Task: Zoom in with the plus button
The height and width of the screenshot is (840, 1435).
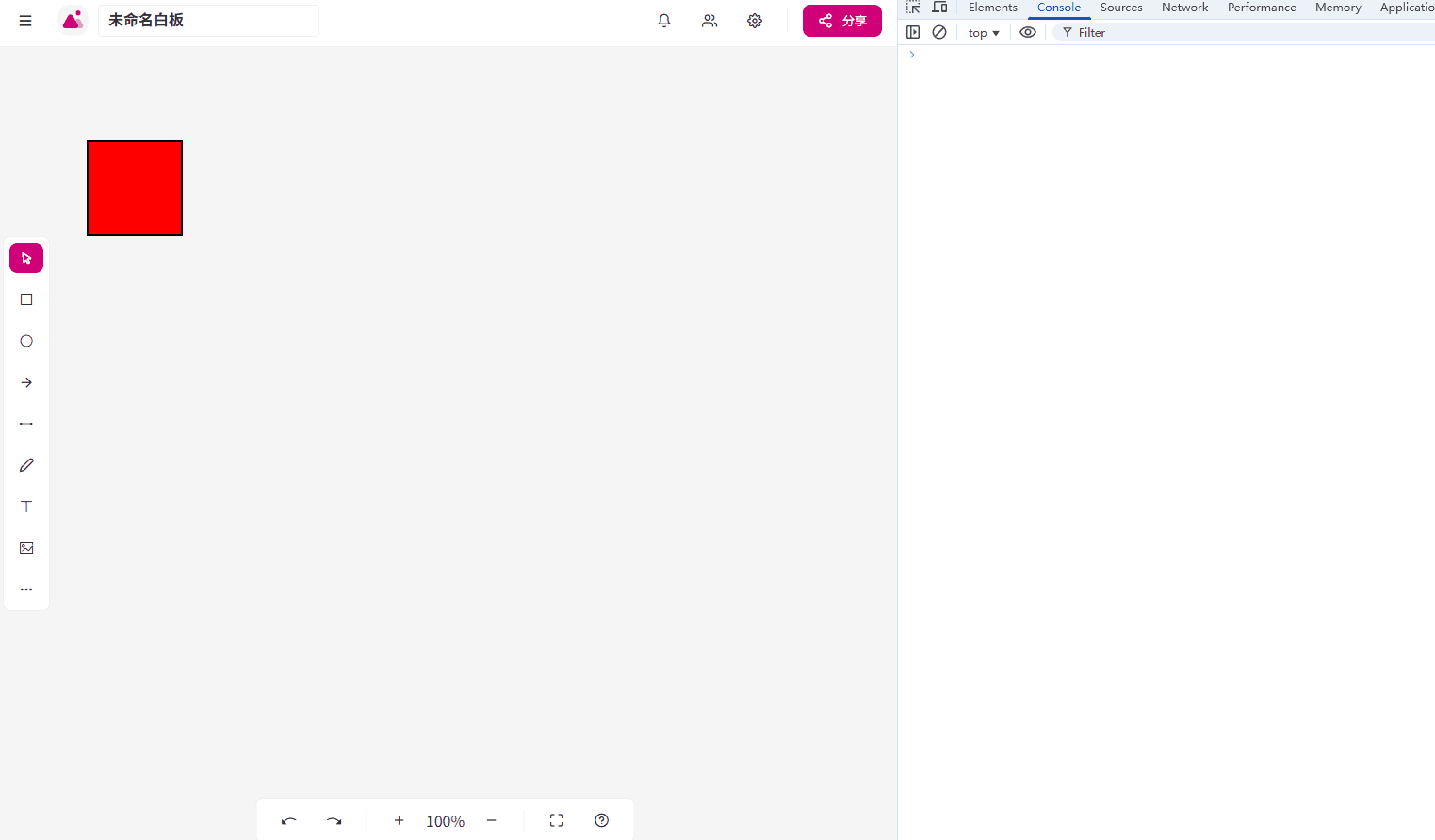Action: [x=399, y=820]
